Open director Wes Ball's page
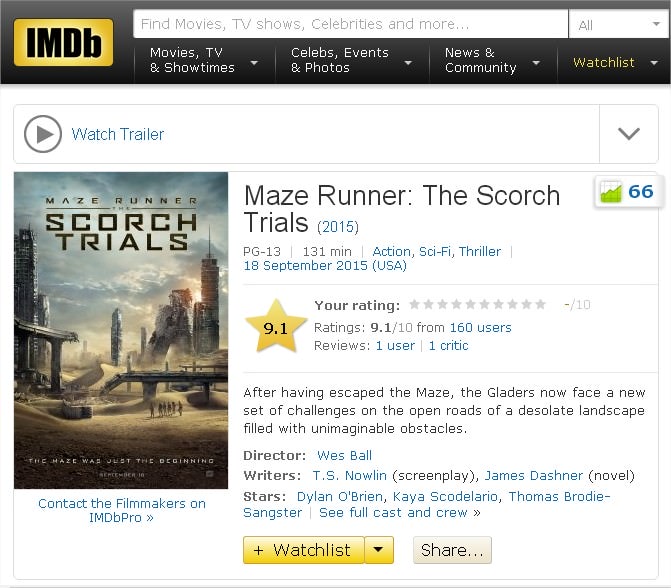This screenshot has height=588, width=671. (344, 455)
